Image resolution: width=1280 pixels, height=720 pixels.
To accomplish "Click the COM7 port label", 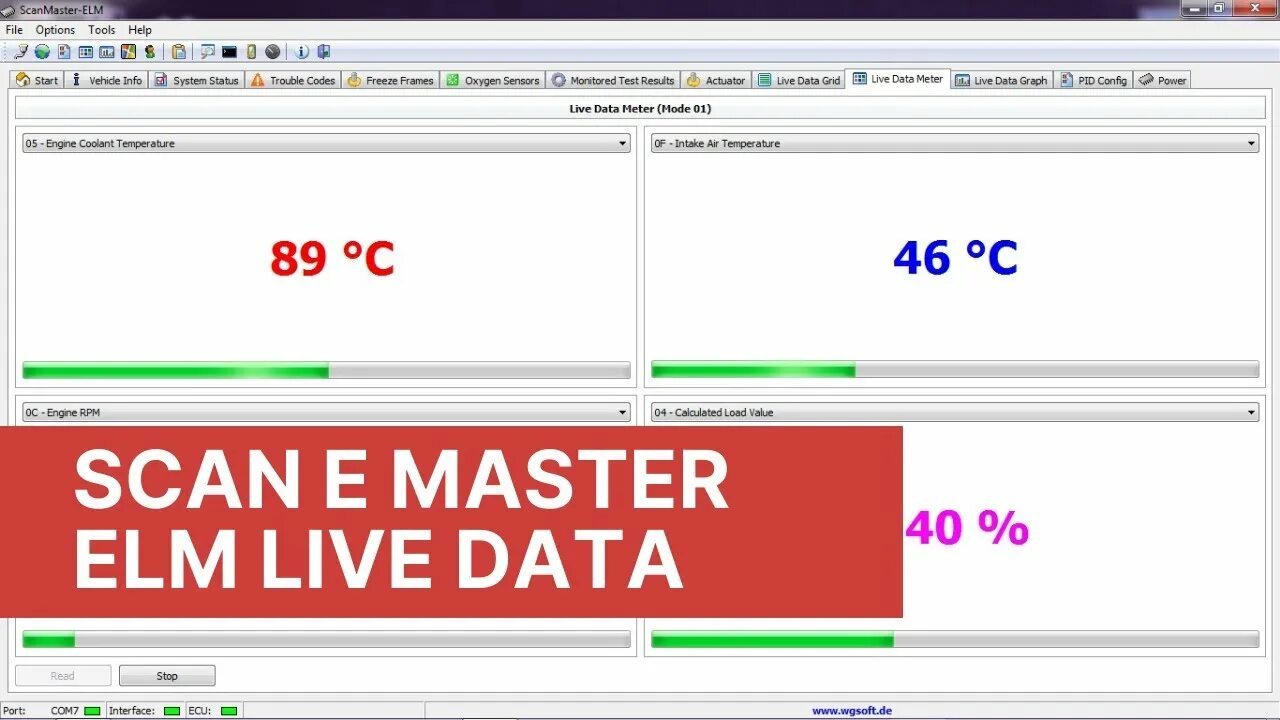I will click(65, 711).
